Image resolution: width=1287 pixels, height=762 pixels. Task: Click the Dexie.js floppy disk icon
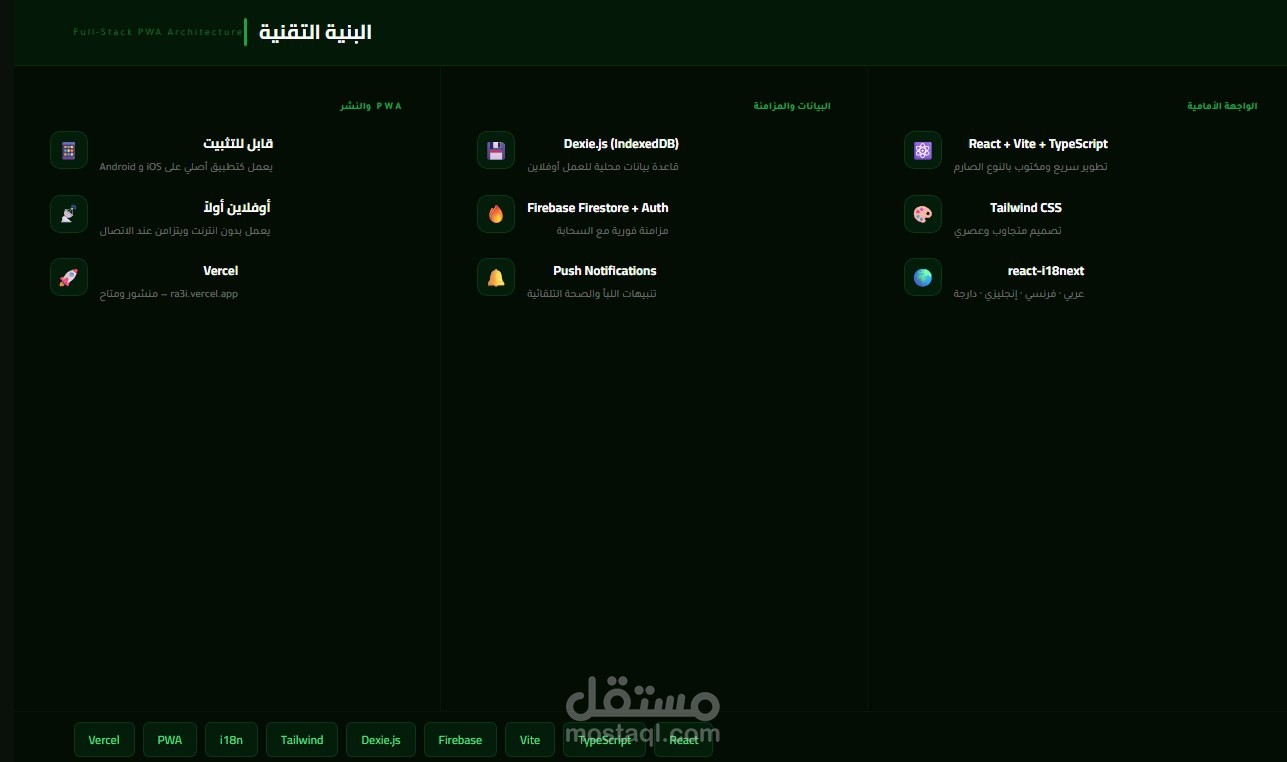pos(496,150)
